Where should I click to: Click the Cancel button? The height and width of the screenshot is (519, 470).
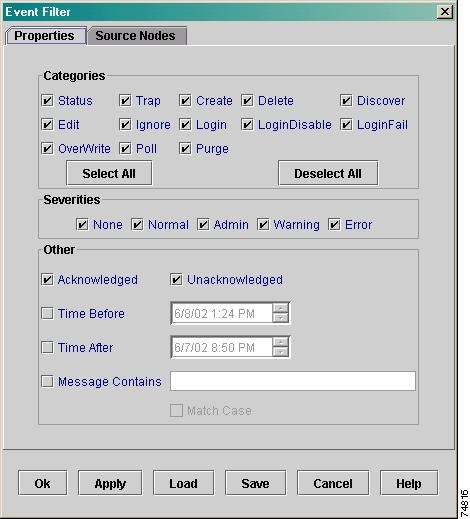coord(333,483)
